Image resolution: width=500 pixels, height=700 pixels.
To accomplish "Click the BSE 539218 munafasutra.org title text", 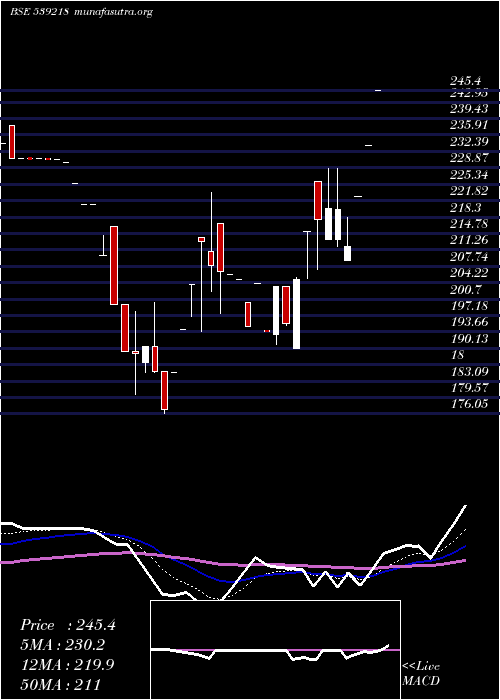I will (81, 12).
